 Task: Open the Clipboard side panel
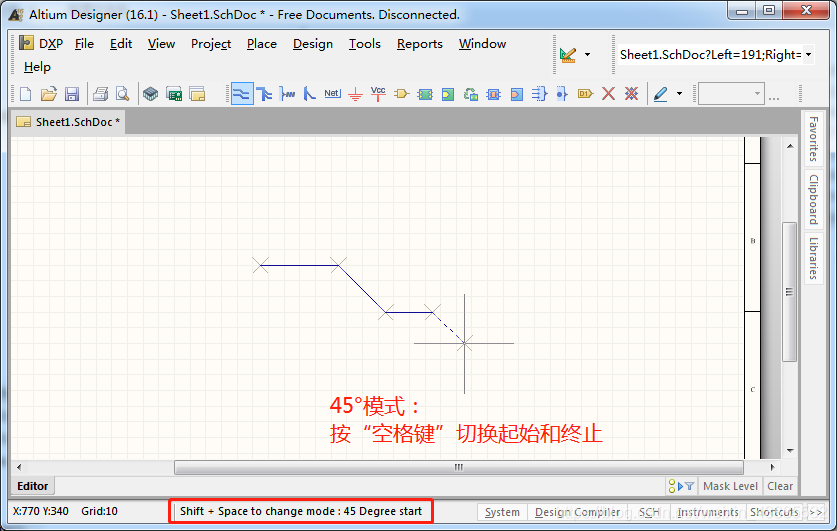pos(813,199)
